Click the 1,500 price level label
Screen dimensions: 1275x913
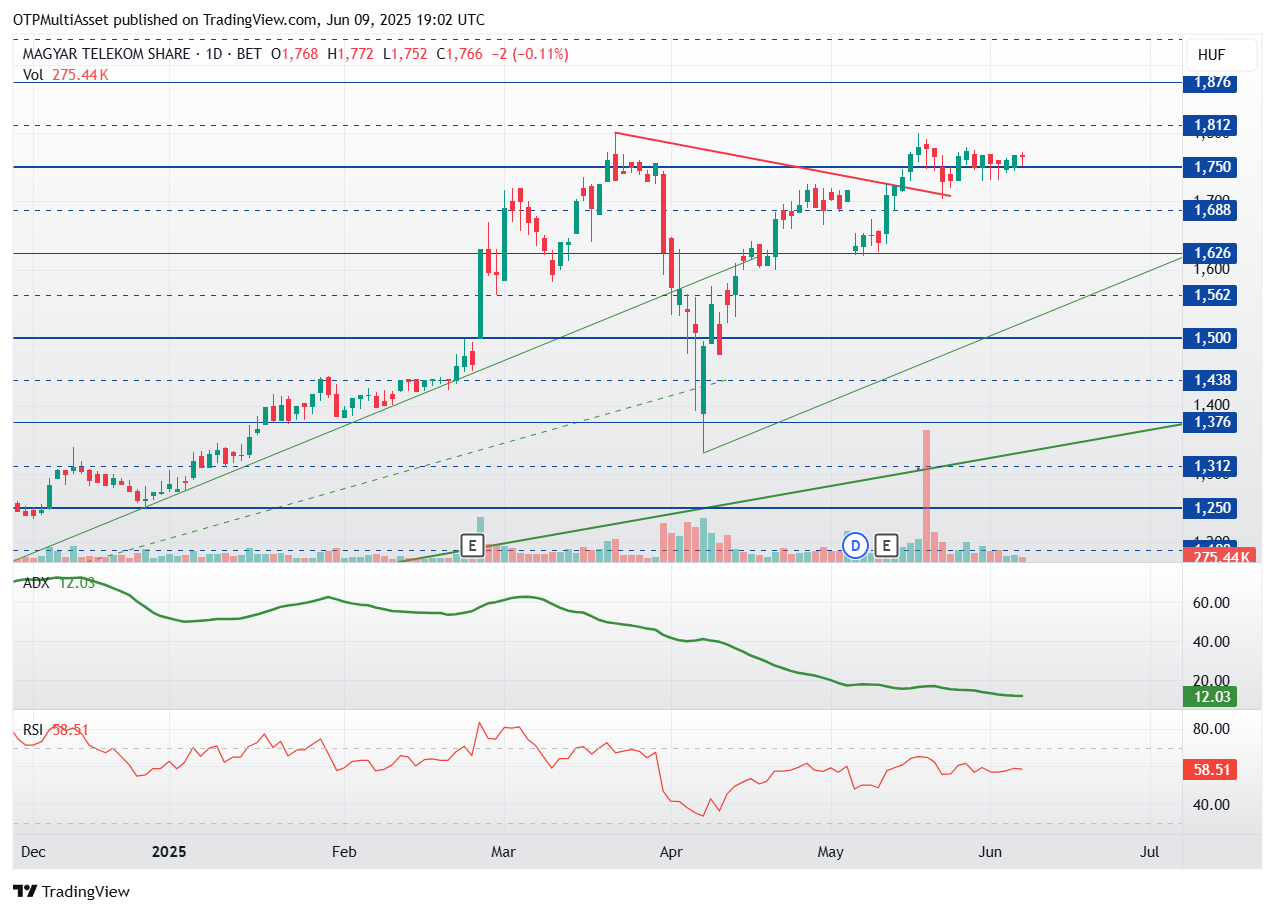(1210, 338)
